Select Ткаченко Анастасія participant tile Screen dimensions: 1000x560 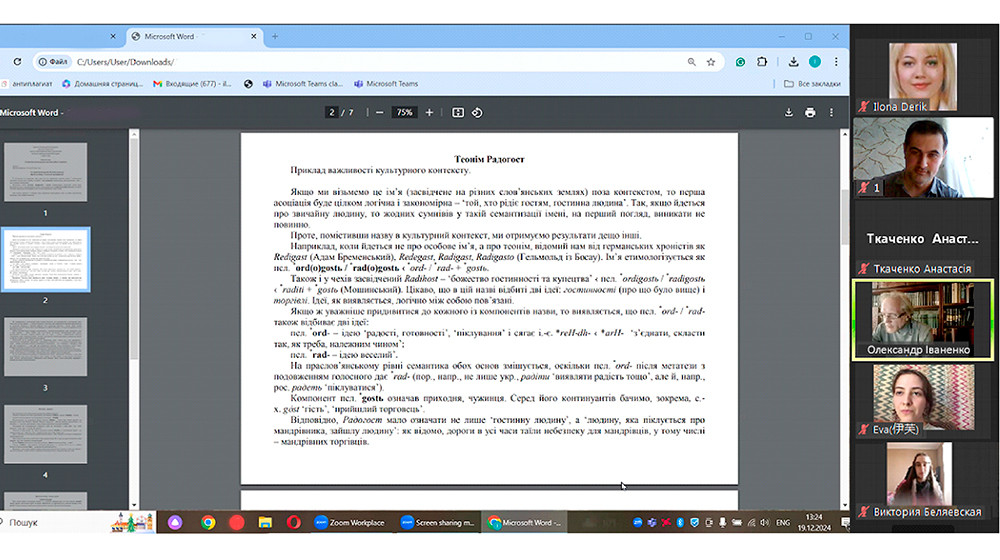(x=923, y=239)
